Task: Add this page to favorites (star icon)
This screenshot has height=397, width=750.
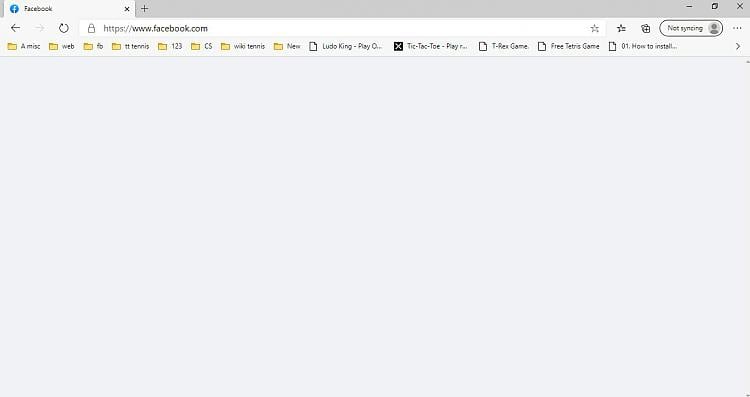Action: pyautogui.click(x=595, y=28)
